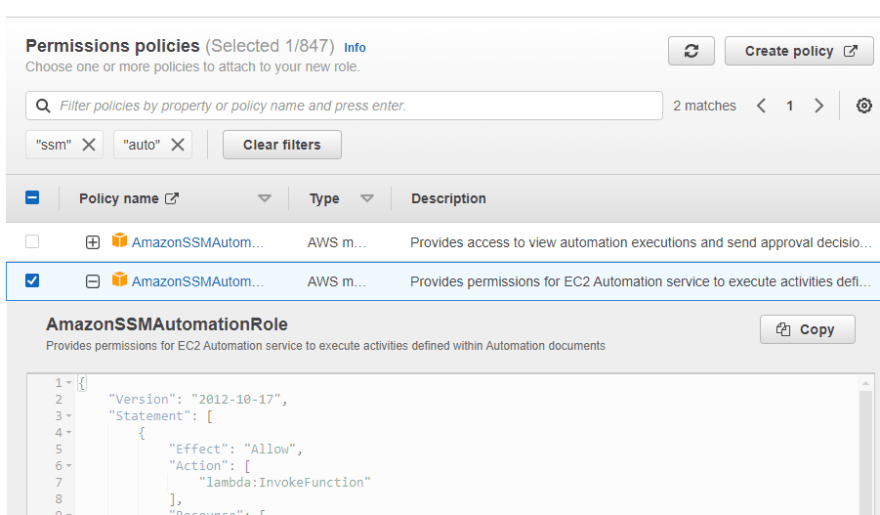Image resolution: width=880 pixels, height=515 pixels.
Task: Click the "2 matches" result count
Action: coord(704,105)
